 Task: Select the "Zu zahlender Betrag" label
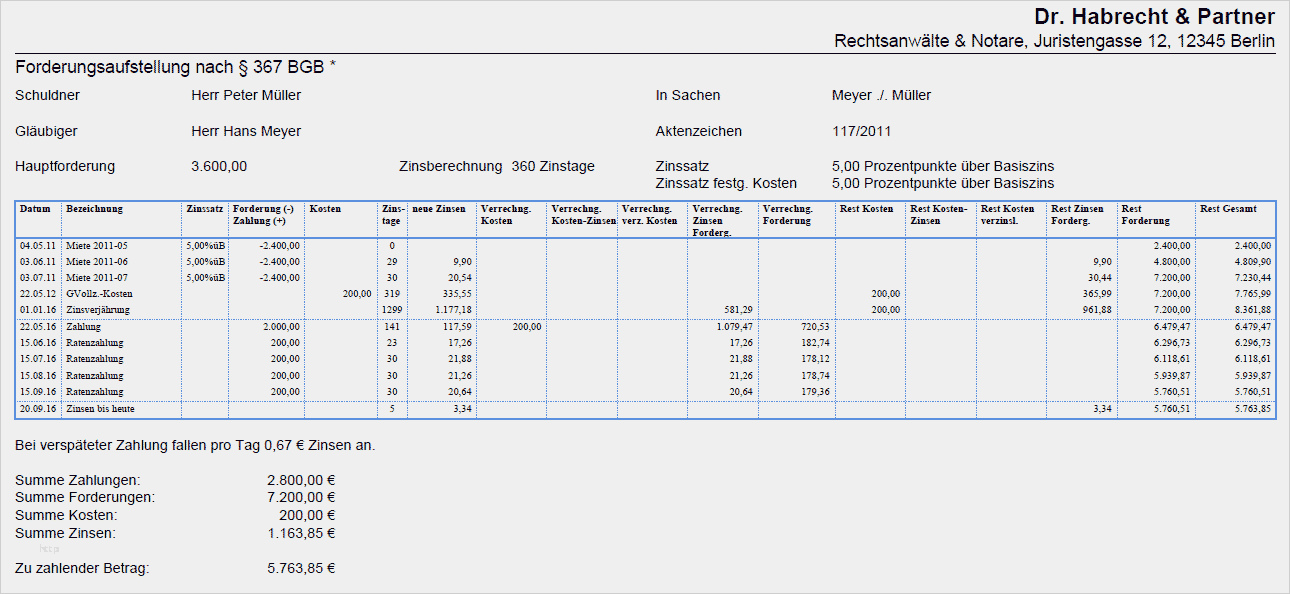coord(82,568)
